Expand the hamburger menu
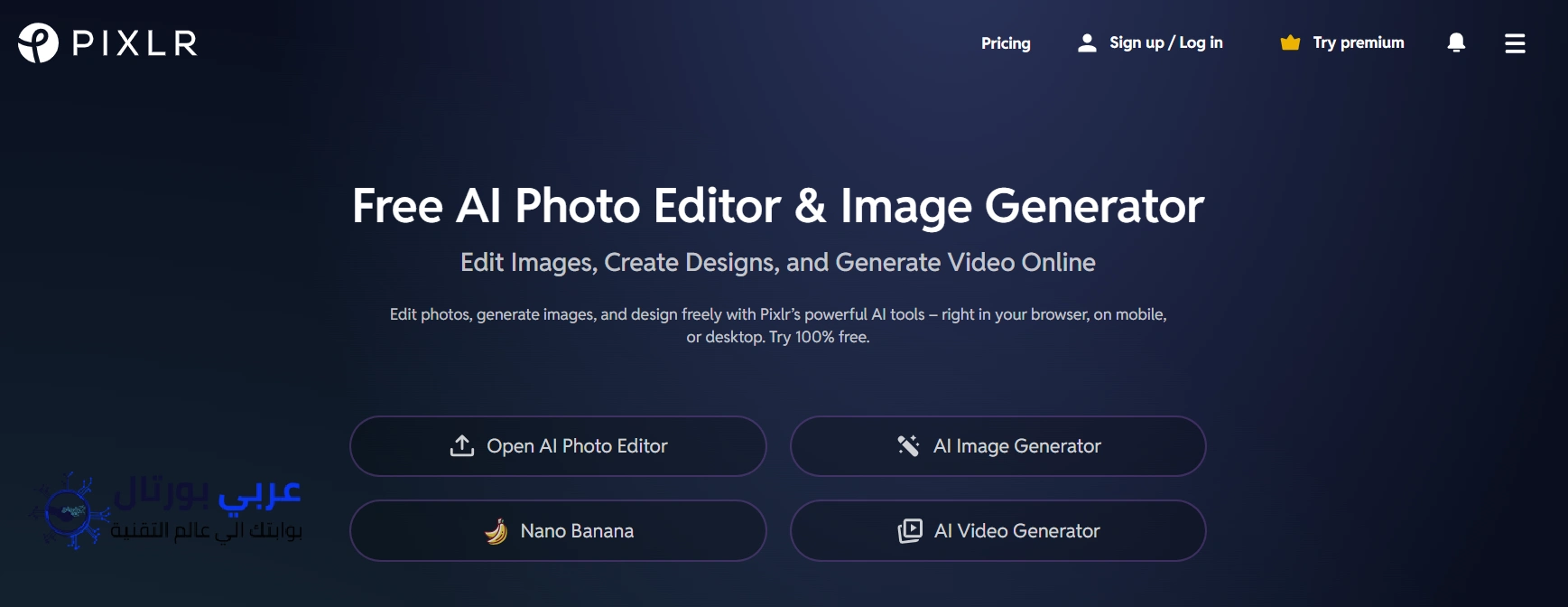 [x=1515, y=43]
